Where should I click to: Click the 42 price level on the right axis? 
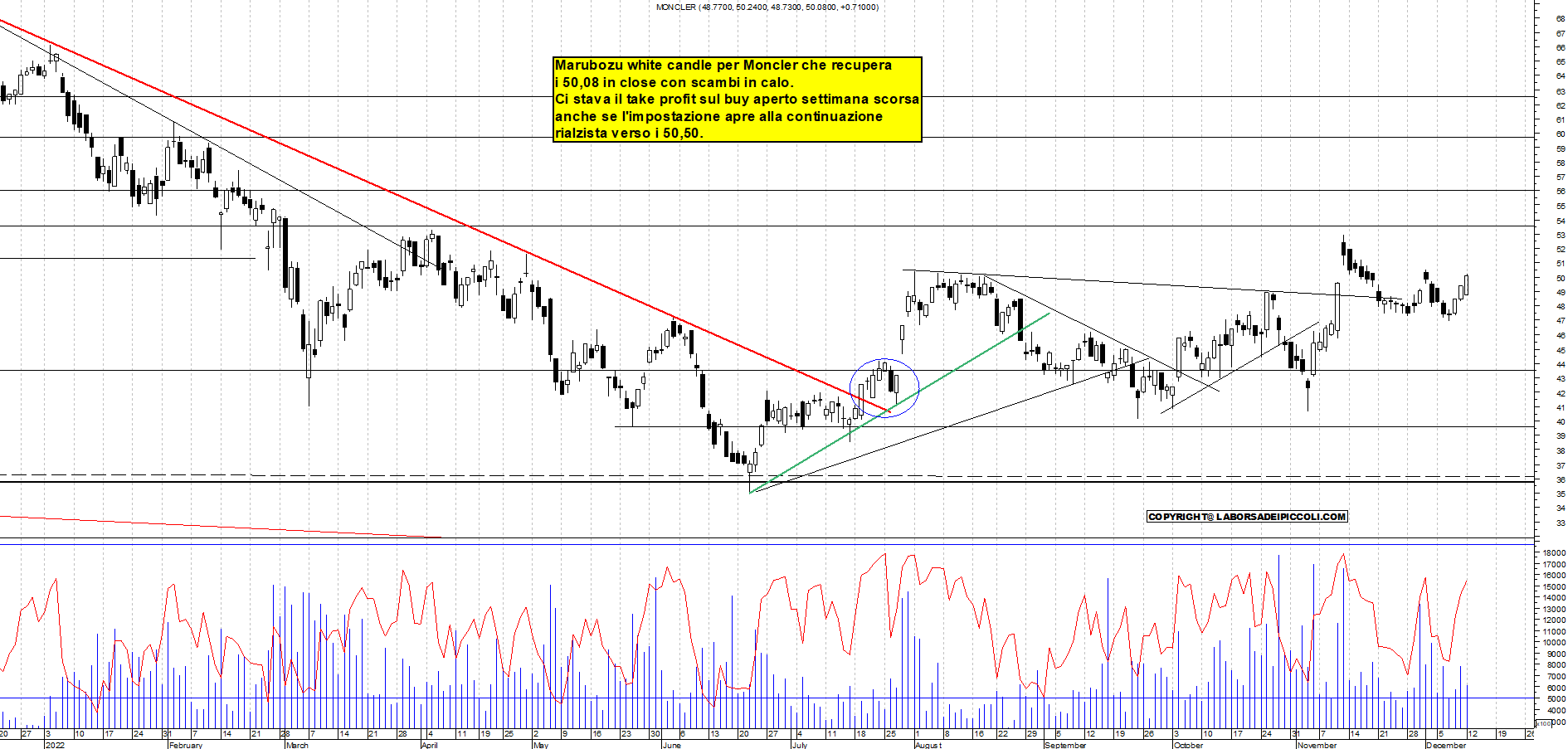1561,393
